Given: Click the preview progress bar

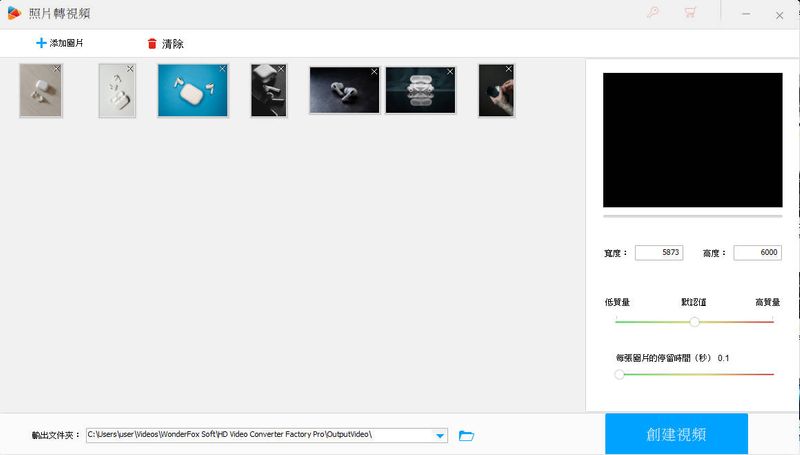Looking at the screenshot, I should click(x=692, y=216).
